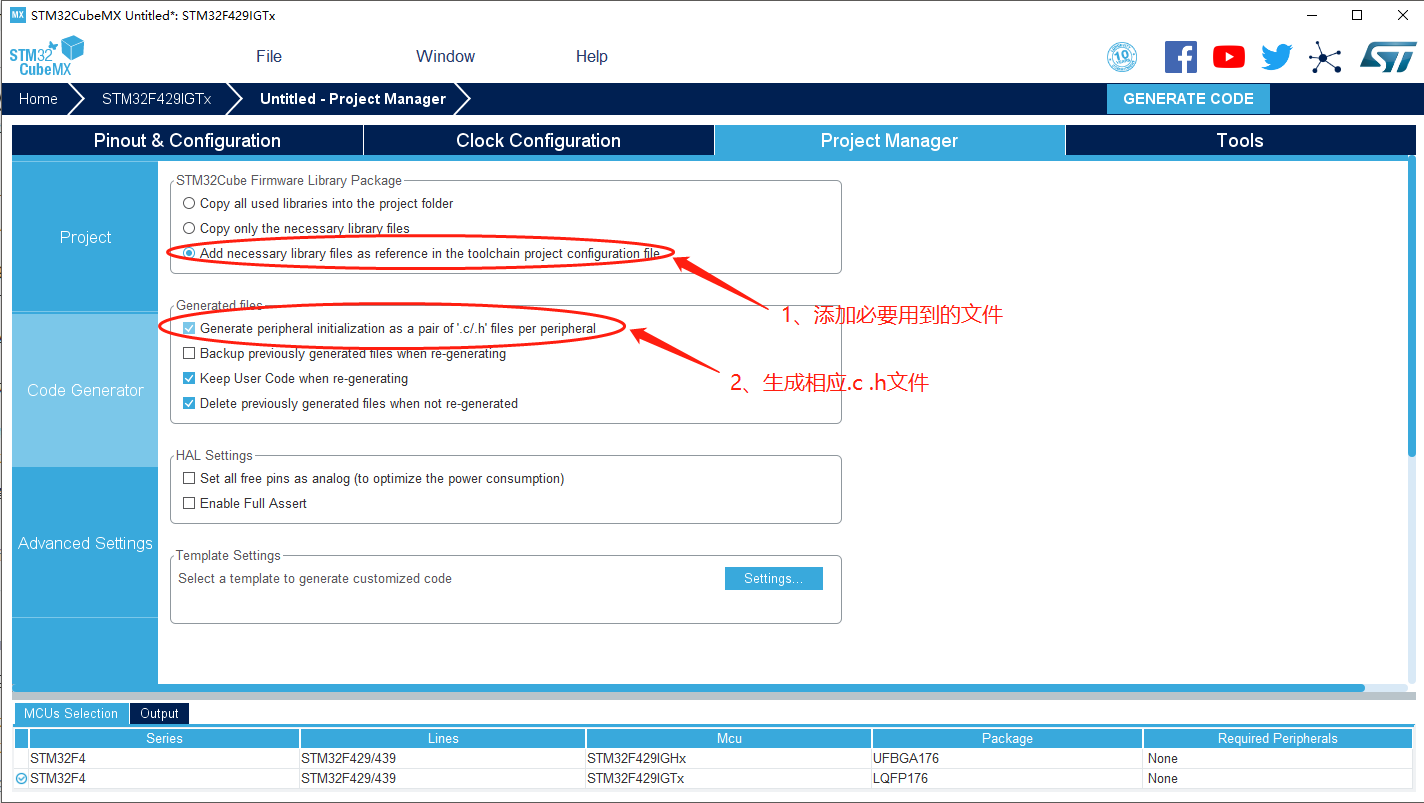
Task: Toggle Generate peripheral initialization as .c/.h pair
Action: pyautogui.click(x=189, y=328)
